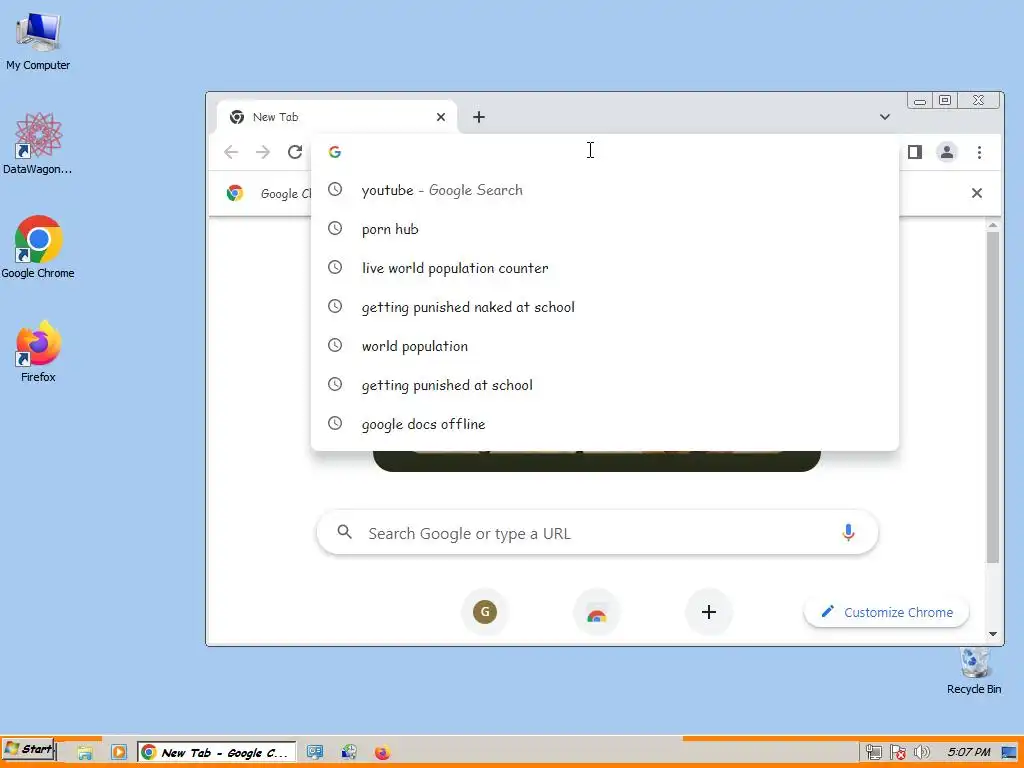Click scrollbar down arrow
The height and width of the screenshot is (768, 1024).
click(x=993, y=634)
